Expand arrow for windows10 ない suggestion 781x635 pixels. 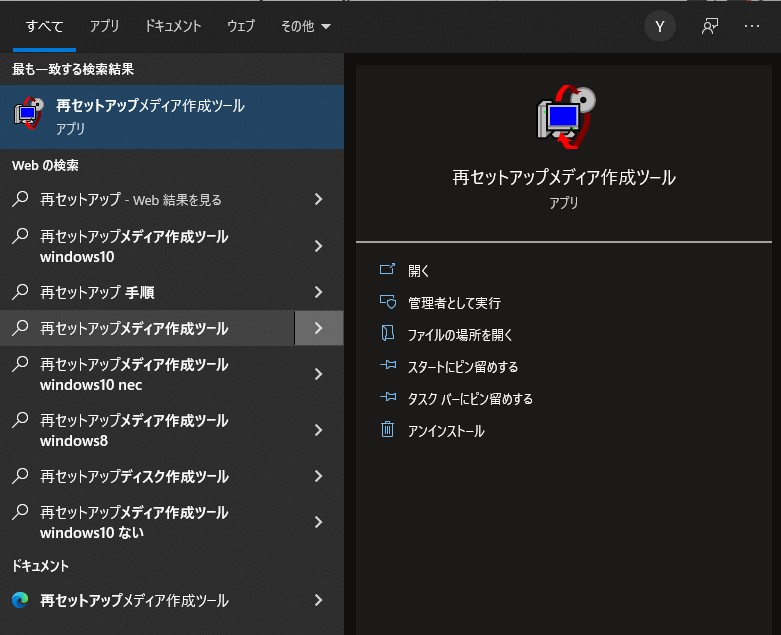point(319,522)
